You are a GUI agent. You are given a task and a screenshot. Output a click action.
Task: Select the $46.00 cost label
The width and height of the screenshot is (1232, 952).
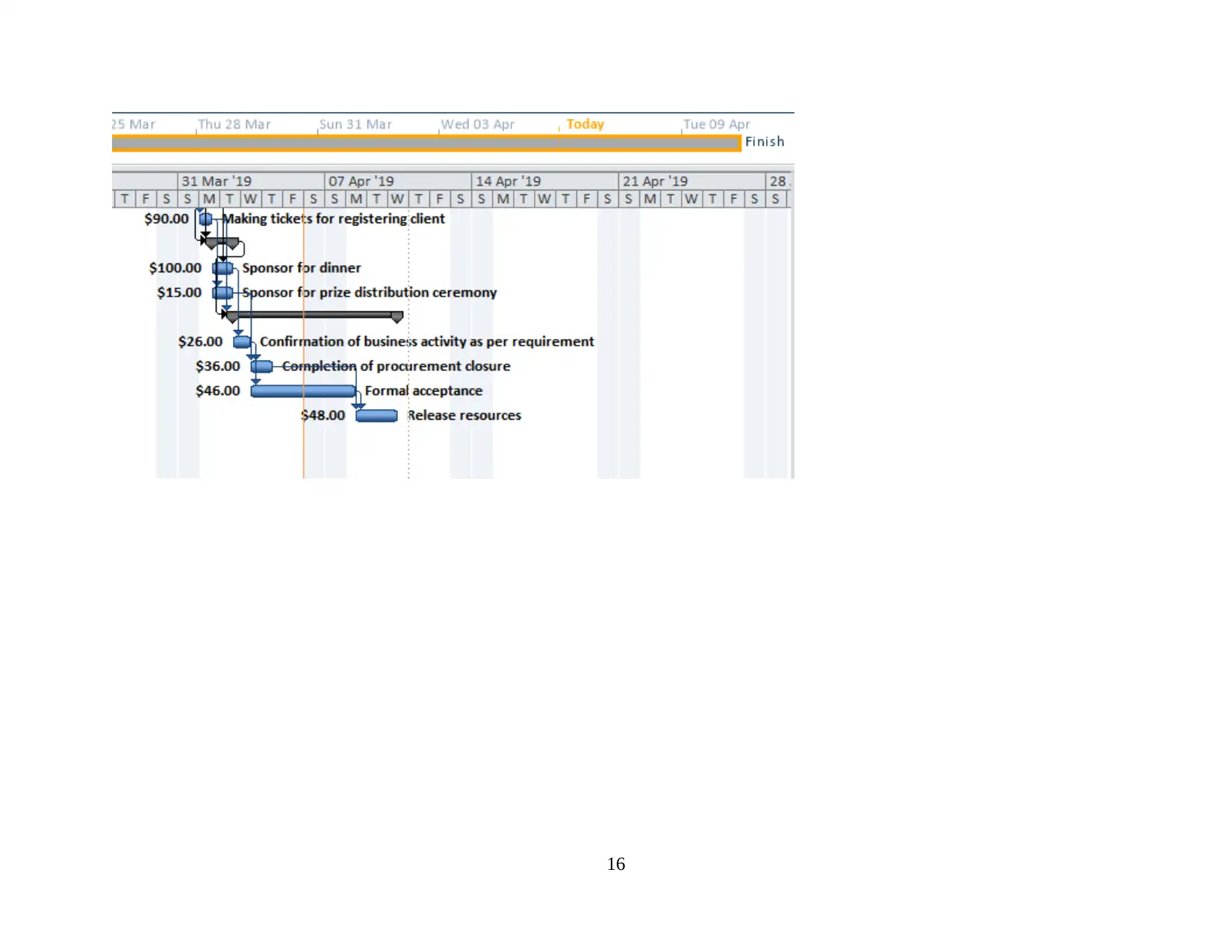click(218, 391)
